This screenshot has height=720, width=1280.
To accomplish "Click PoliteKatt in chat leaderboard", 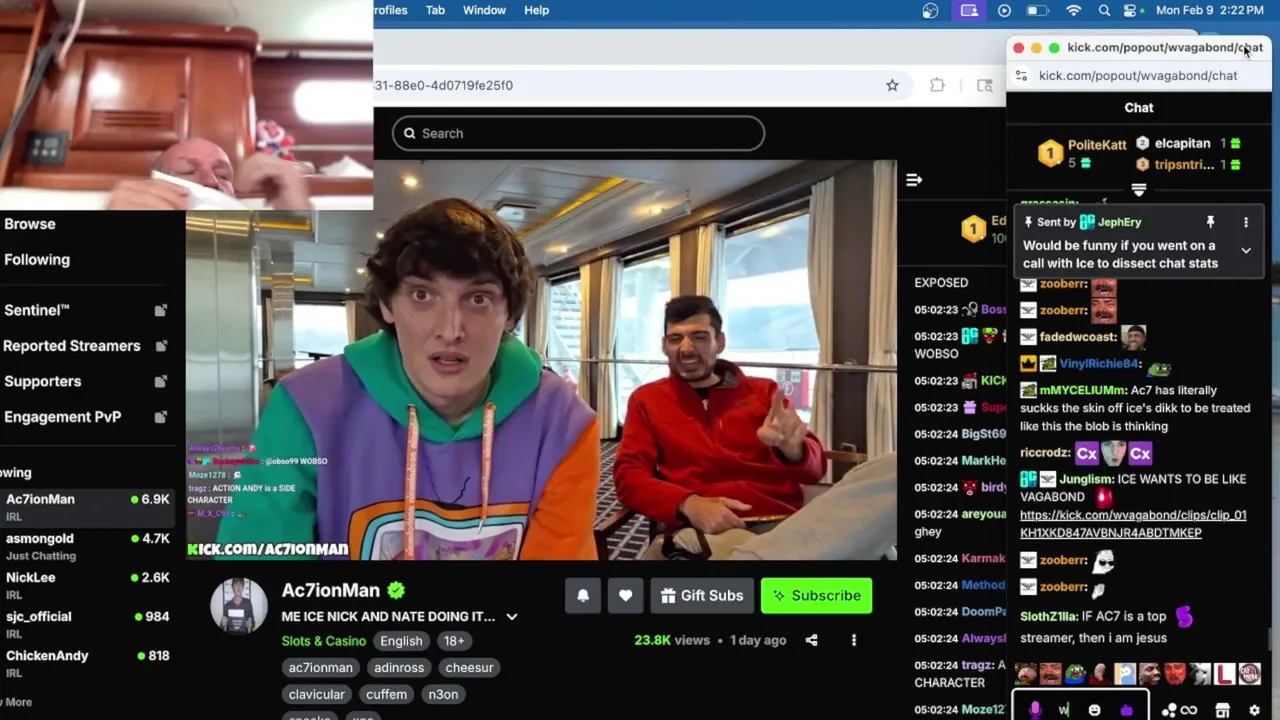I will [x=1097, y=145].
